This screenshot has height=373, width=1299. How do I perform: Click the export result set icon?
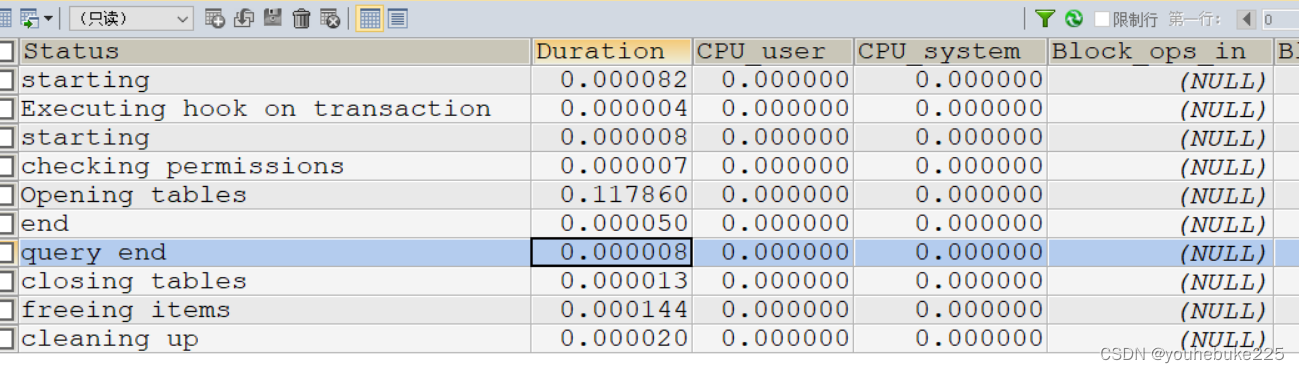click(x=28, y=18)
